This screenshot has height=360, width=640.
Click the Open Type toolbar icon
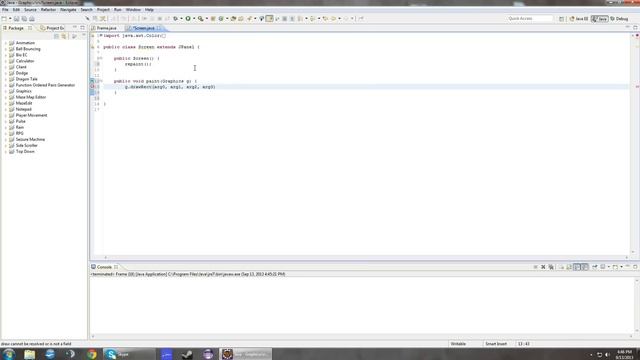[233, 19]
